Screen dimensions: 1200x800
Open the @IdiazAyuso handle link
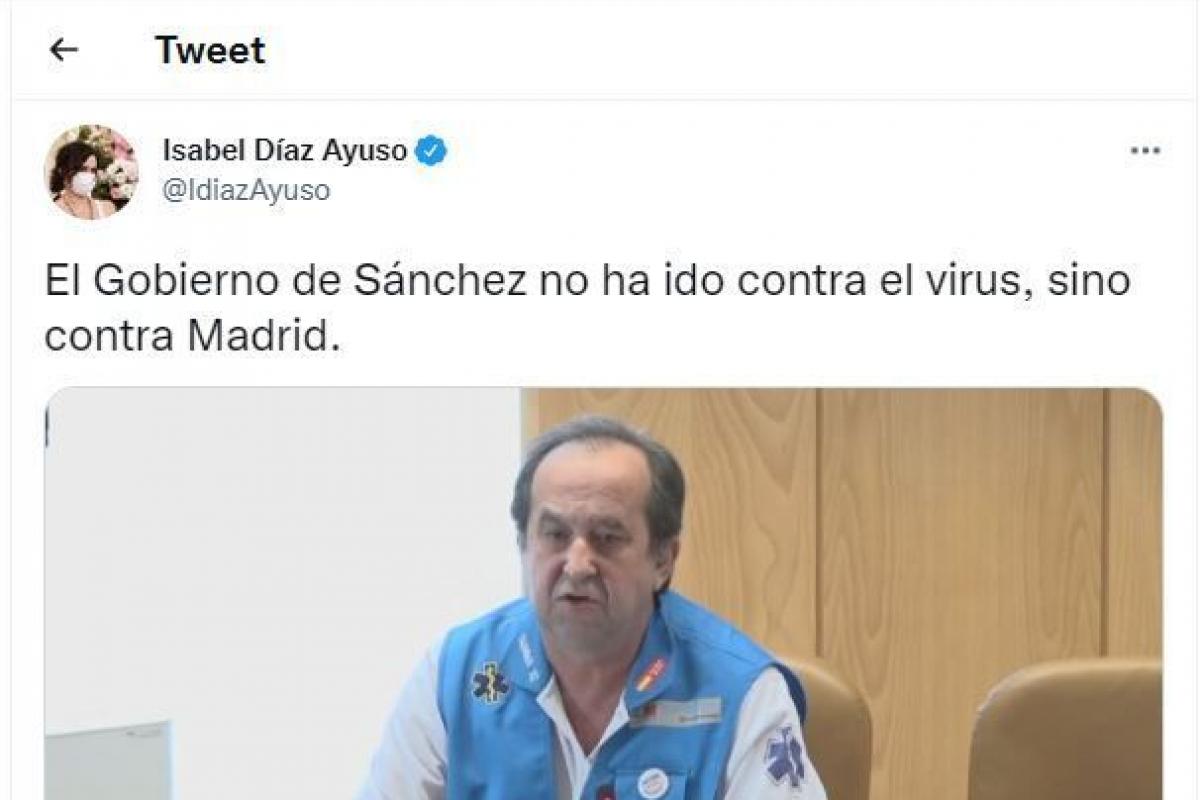tap(246, 190)
